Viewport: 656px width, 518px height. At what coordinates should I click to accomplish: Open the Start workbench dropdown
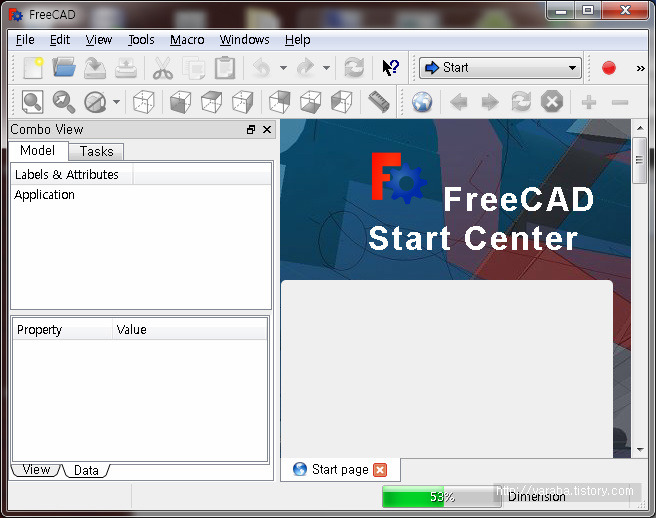click(500, 68)
